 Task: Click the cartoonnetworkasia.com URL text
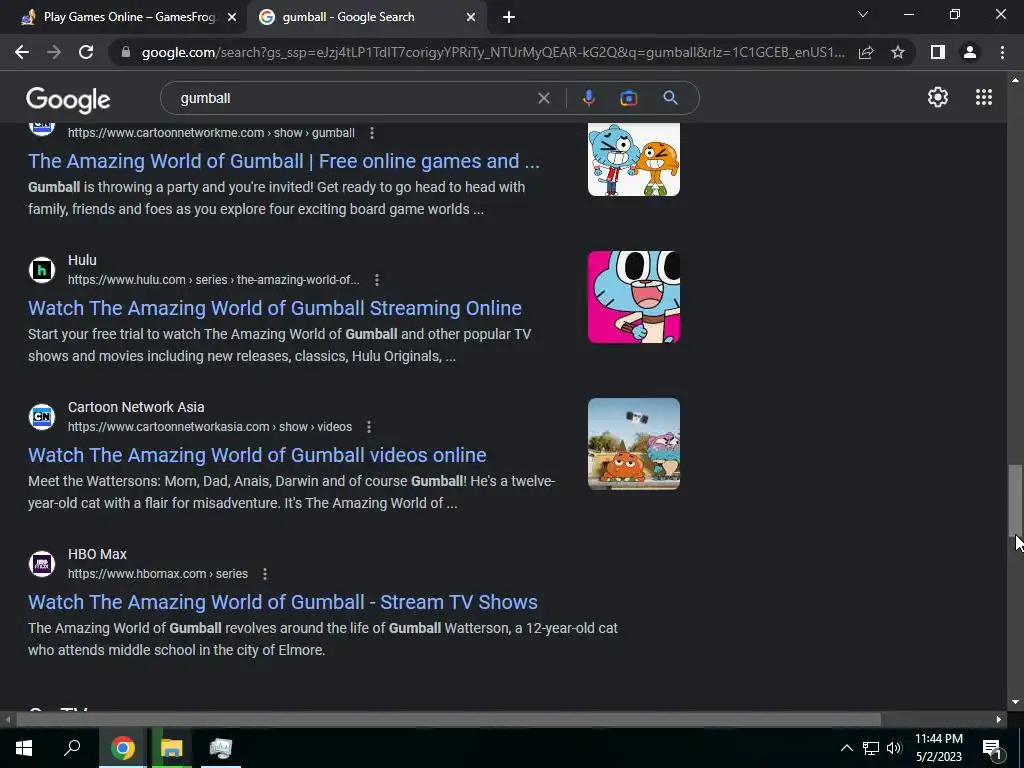[x=210, y=427]
